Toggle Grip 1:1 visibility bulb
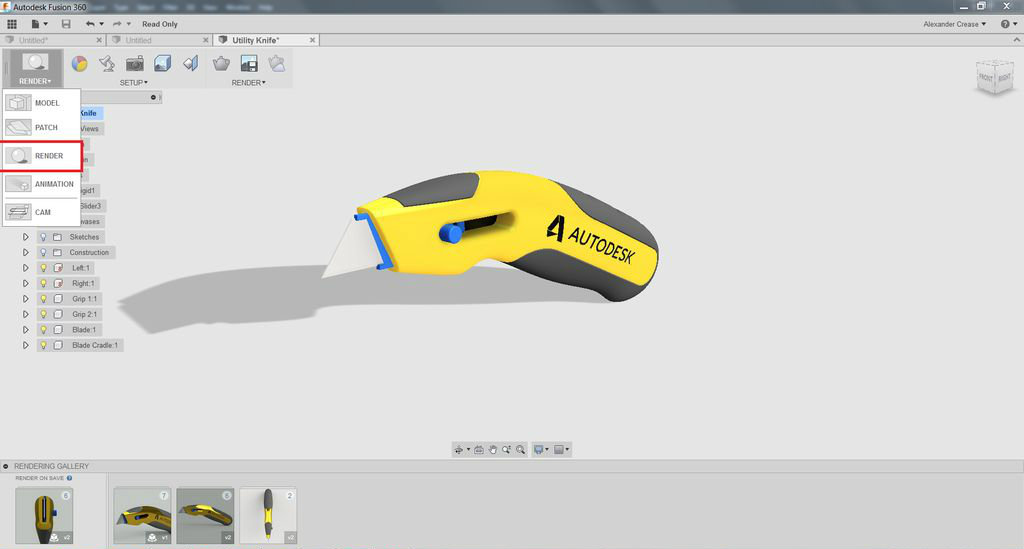Viewport: 1024px width, 549px height. click(x=44, y=299)
